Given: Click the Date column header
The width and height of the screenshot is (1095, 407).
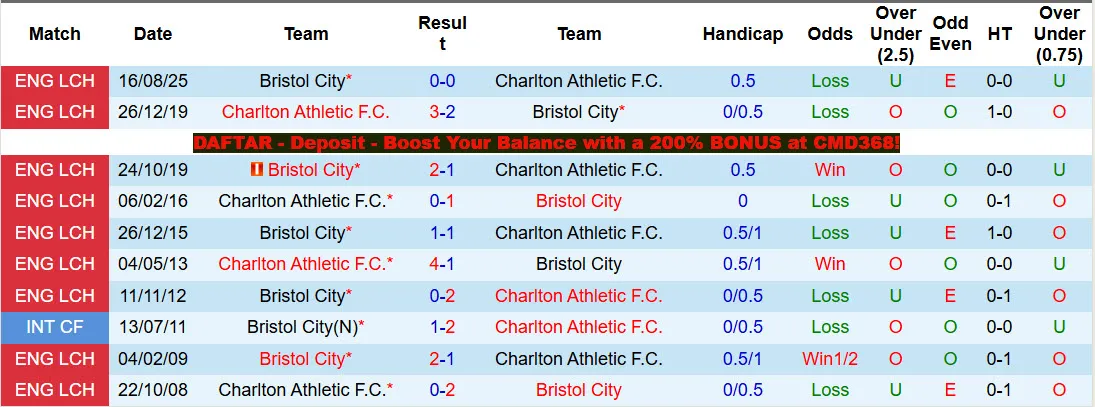Looking at the screenshot, I should point(153,34).
